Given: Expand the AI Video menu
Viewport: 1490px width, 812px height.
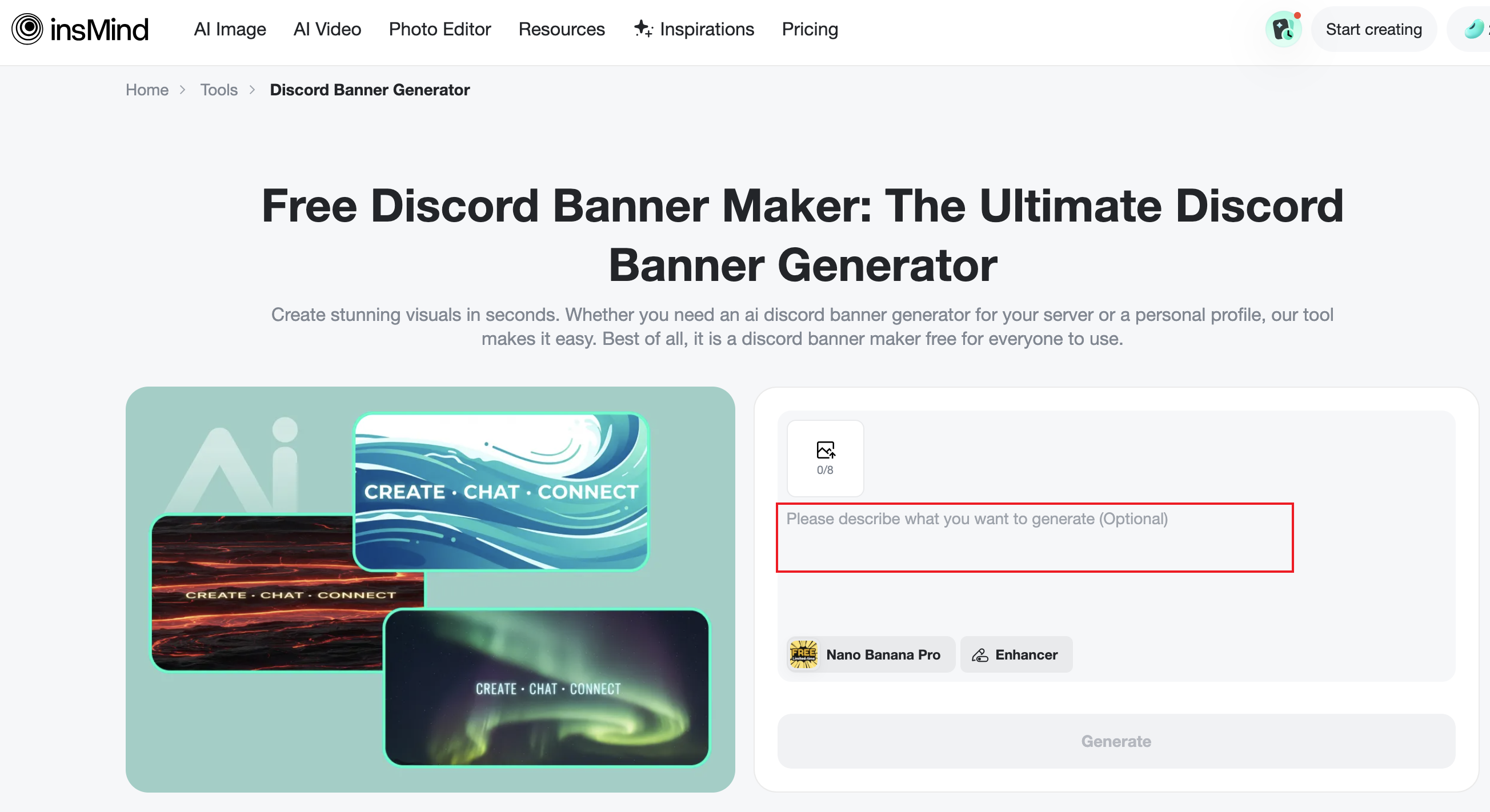Looking at the screenshot, I should pyautogui.click(x=327, y=29).
